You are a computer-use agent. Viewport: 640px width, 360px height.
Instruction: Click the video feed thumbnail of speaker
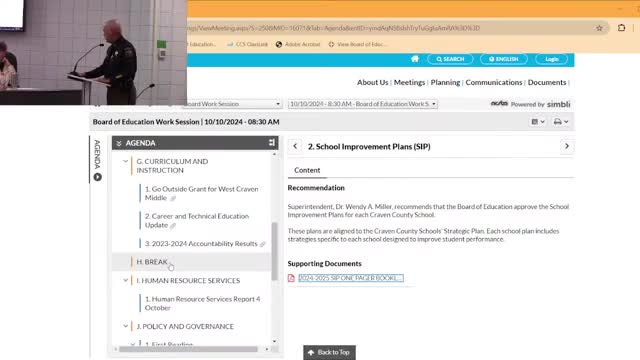click(x=93, y=52)
